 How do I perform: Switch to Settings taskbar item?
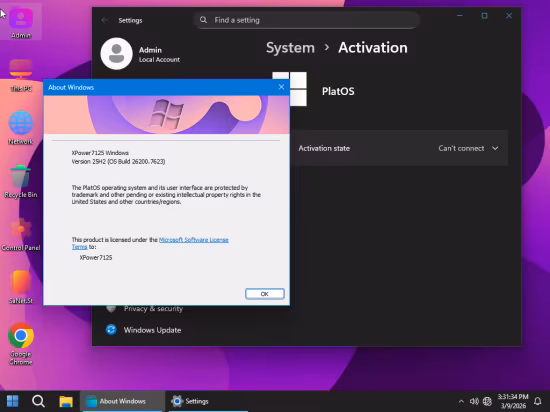click(x=208, y=401)
